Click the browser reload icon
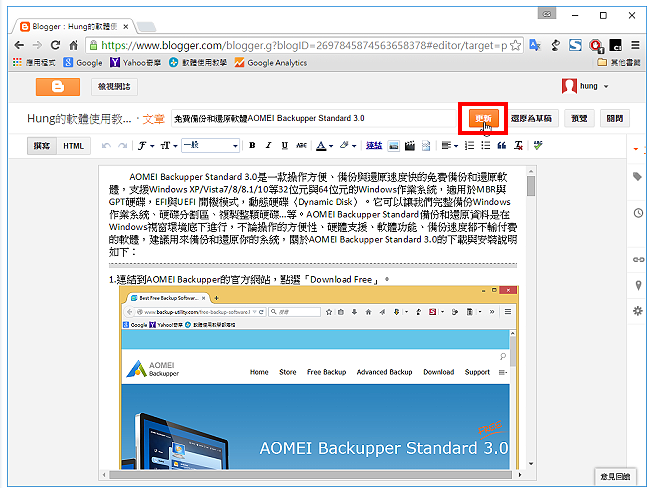649x488 pixels. click(55, 45)
